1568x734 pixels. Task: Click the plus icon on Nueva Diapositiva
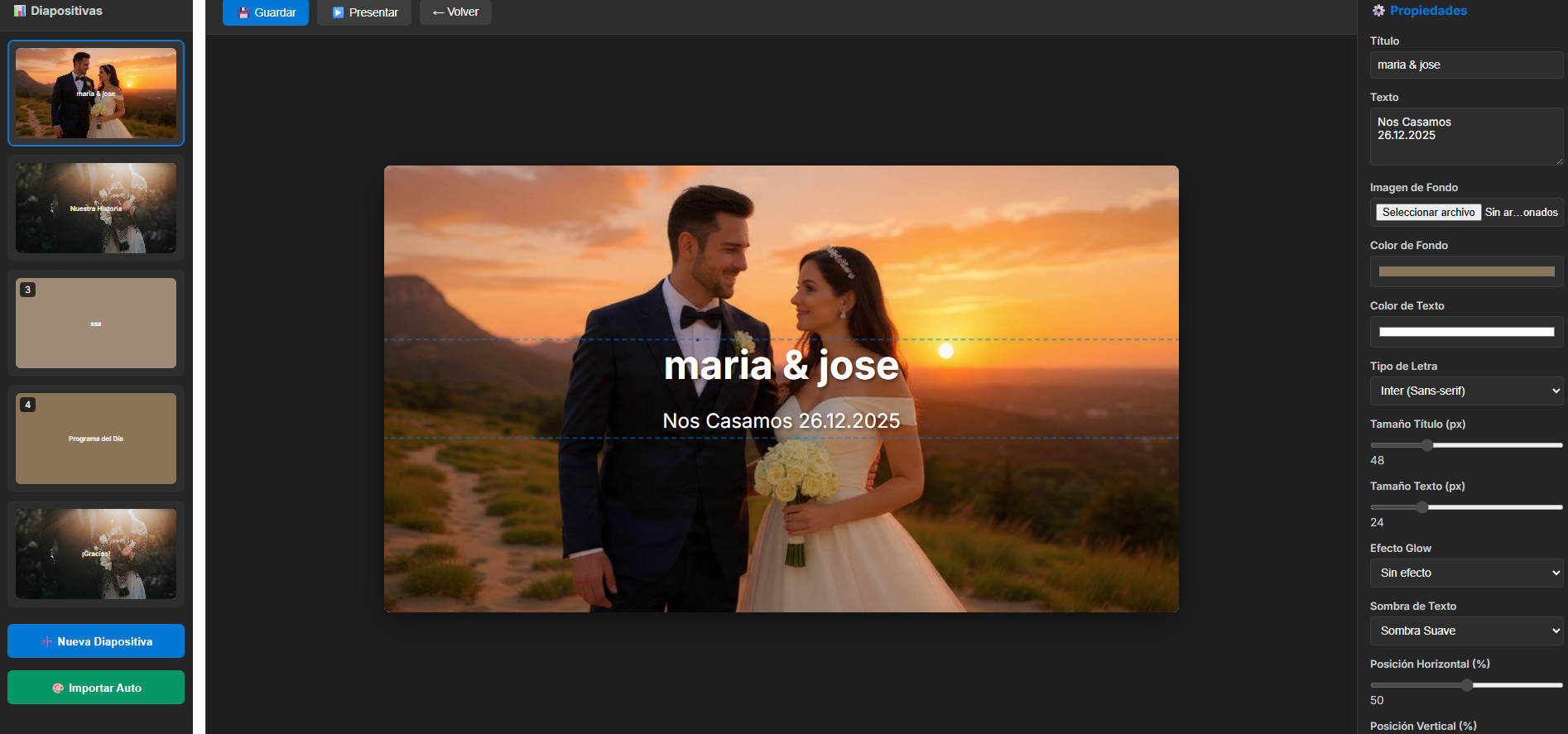click(x=47, y=641)
